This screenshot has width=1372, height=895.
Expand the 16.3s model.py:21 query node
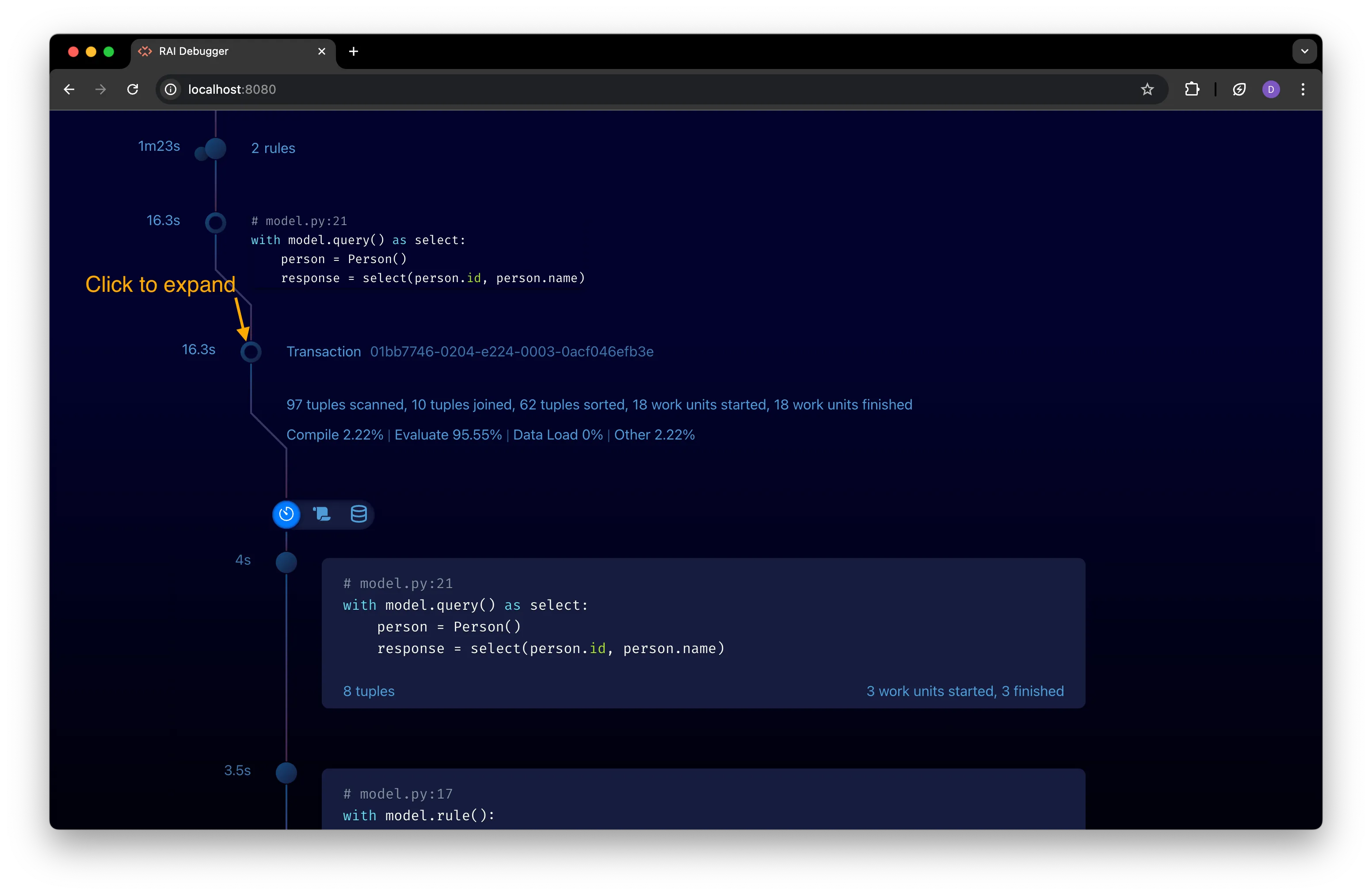point(216,222)
